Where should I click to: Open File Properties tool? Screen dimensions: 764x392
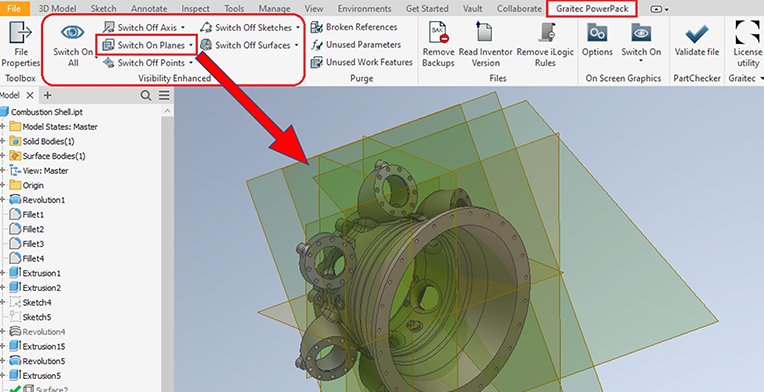(x=20, y=44)
